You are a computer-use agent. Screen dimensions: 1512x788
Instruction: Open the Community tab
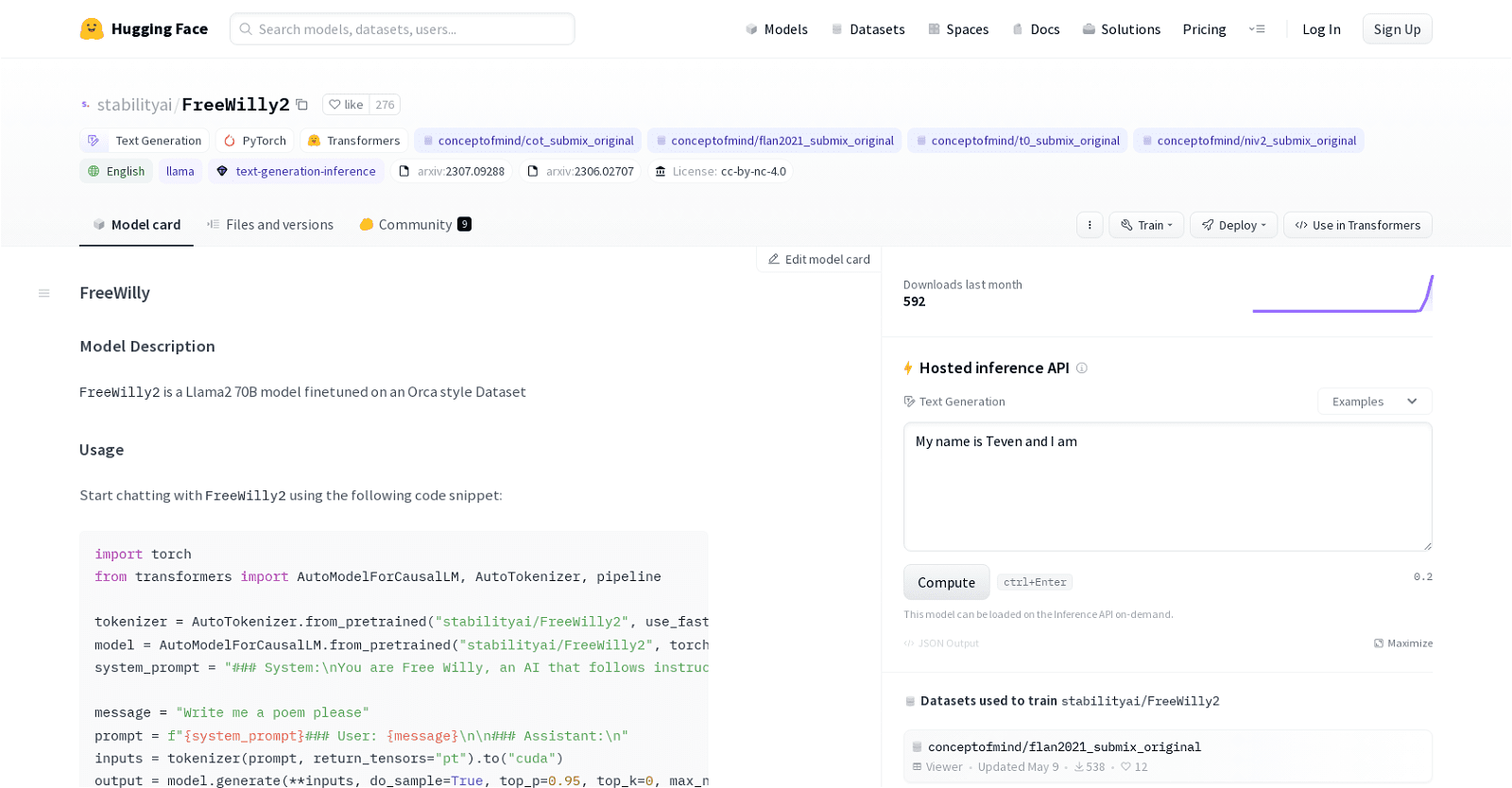point(415,225)
